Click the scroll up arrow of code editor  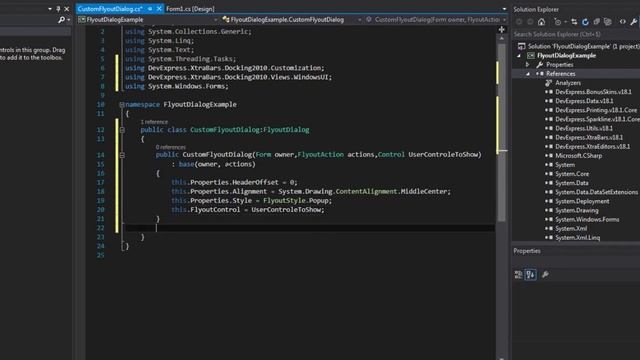(x=502, y=38)
